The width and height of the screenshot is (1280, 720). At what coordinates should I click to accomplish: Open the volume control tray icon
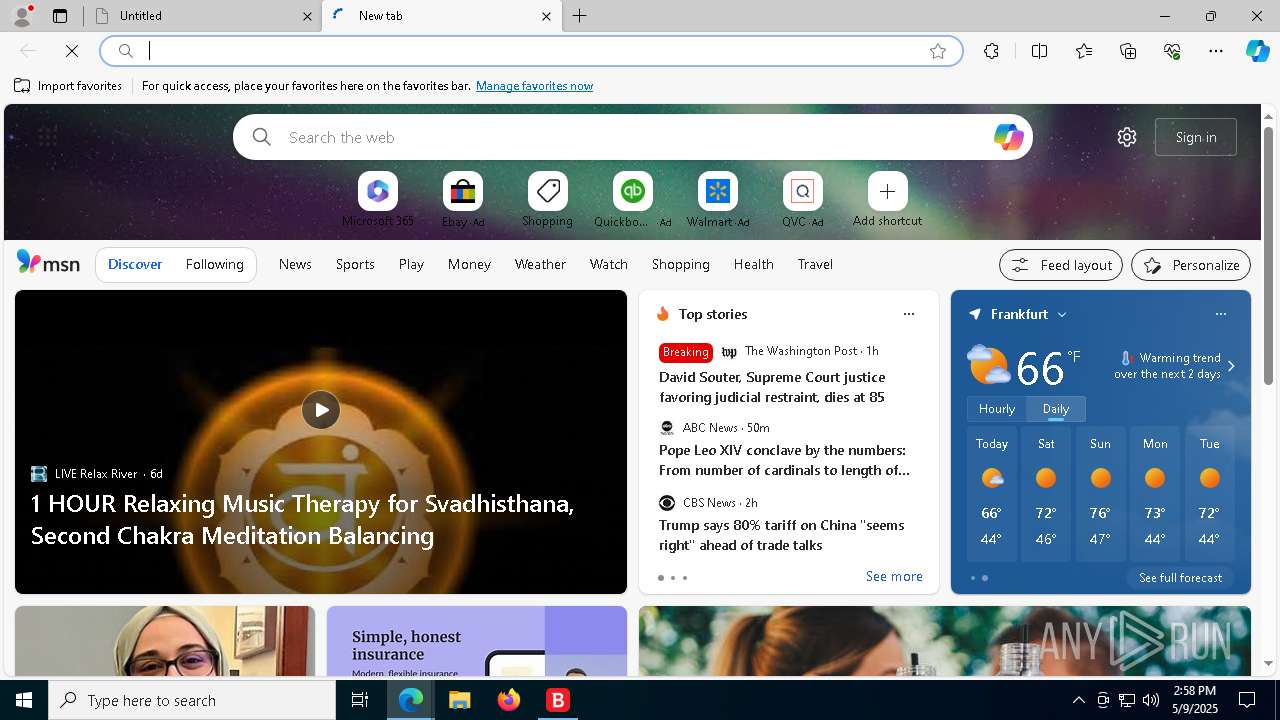click(x=1150, y=700)
